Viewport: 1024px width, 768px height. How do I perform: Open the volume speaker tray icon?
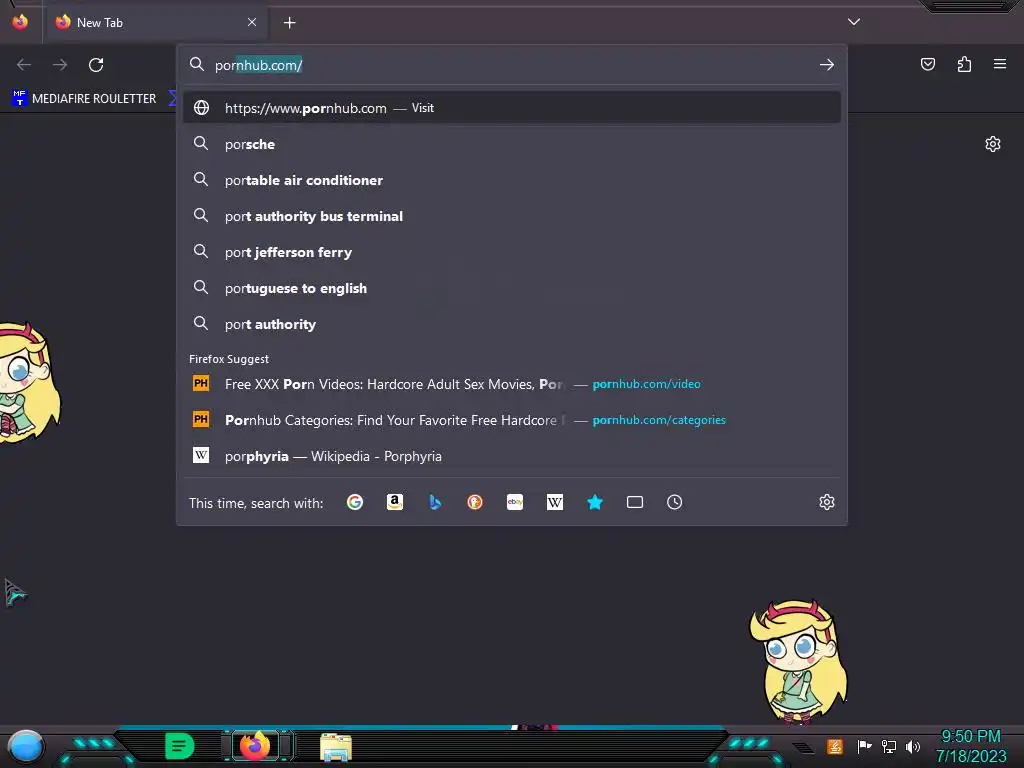[912, 746]
